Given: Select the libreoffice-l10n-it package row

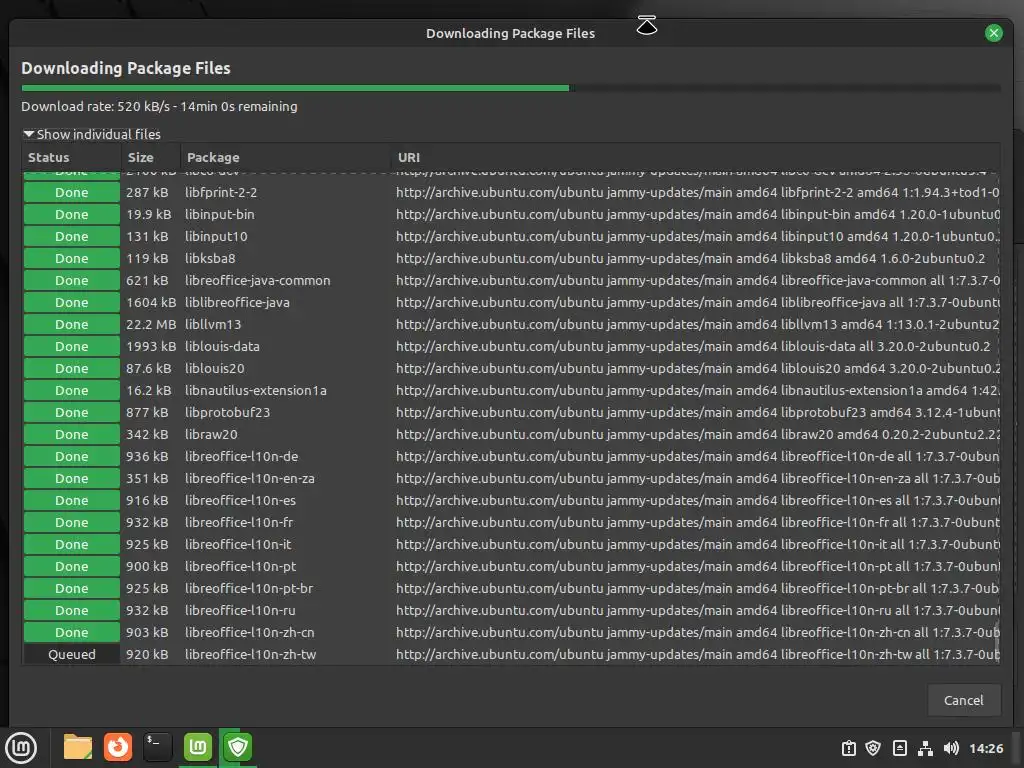Looking at the screenshot, I should tap(511, 544).
